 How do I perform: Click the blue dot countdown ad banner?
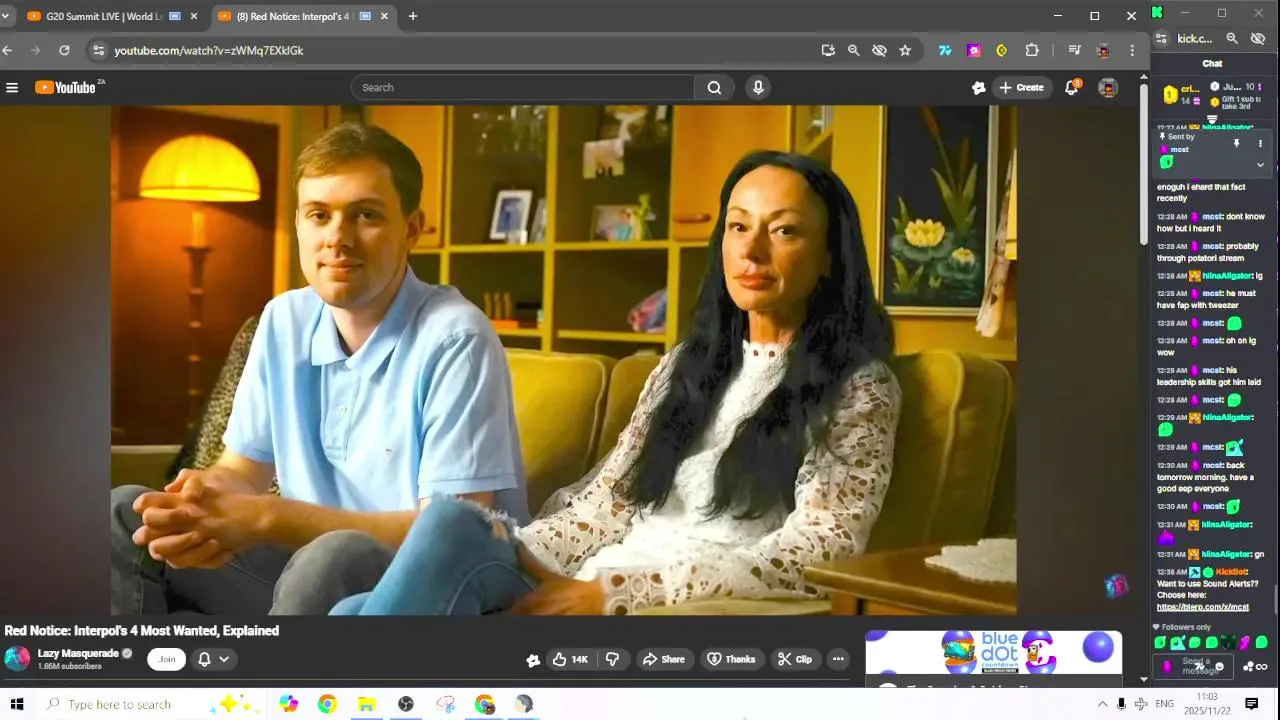click(x=993, y=652)
